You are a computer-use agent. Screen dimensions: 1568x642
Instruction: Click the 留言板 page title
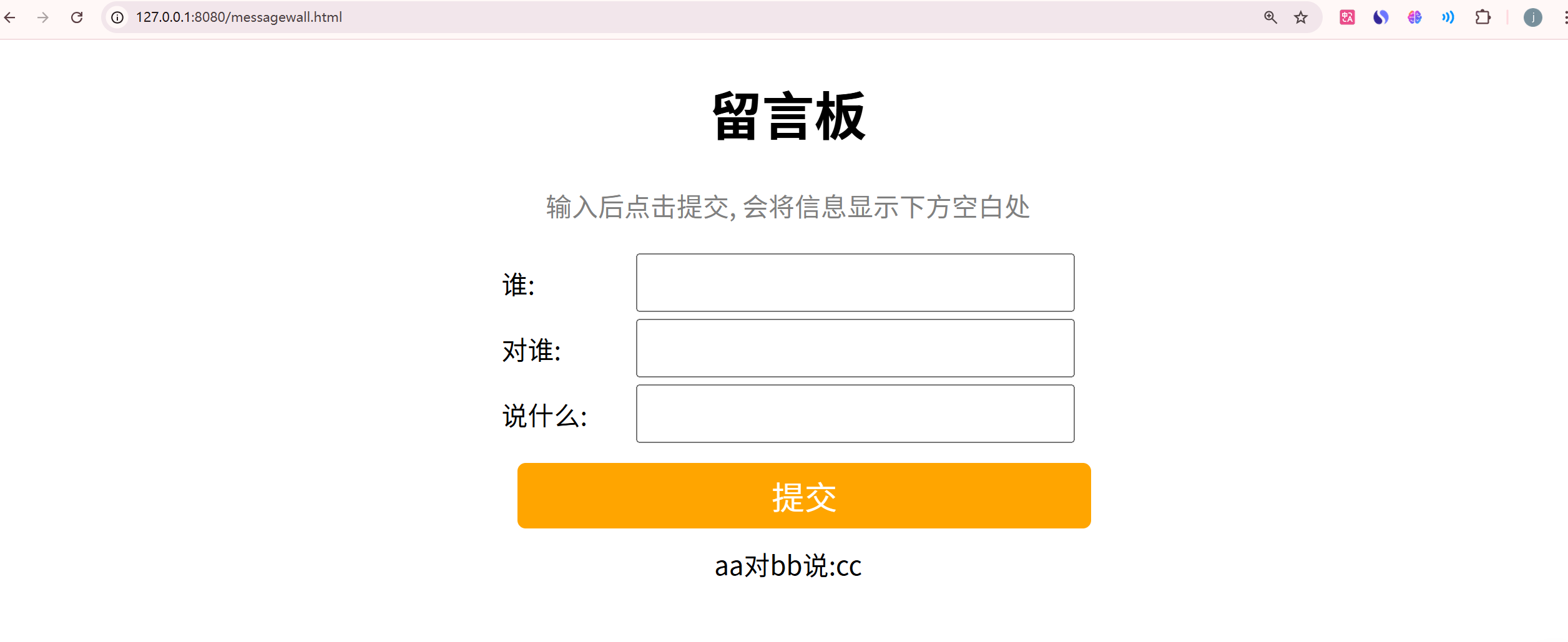click(x=788, y=115)
